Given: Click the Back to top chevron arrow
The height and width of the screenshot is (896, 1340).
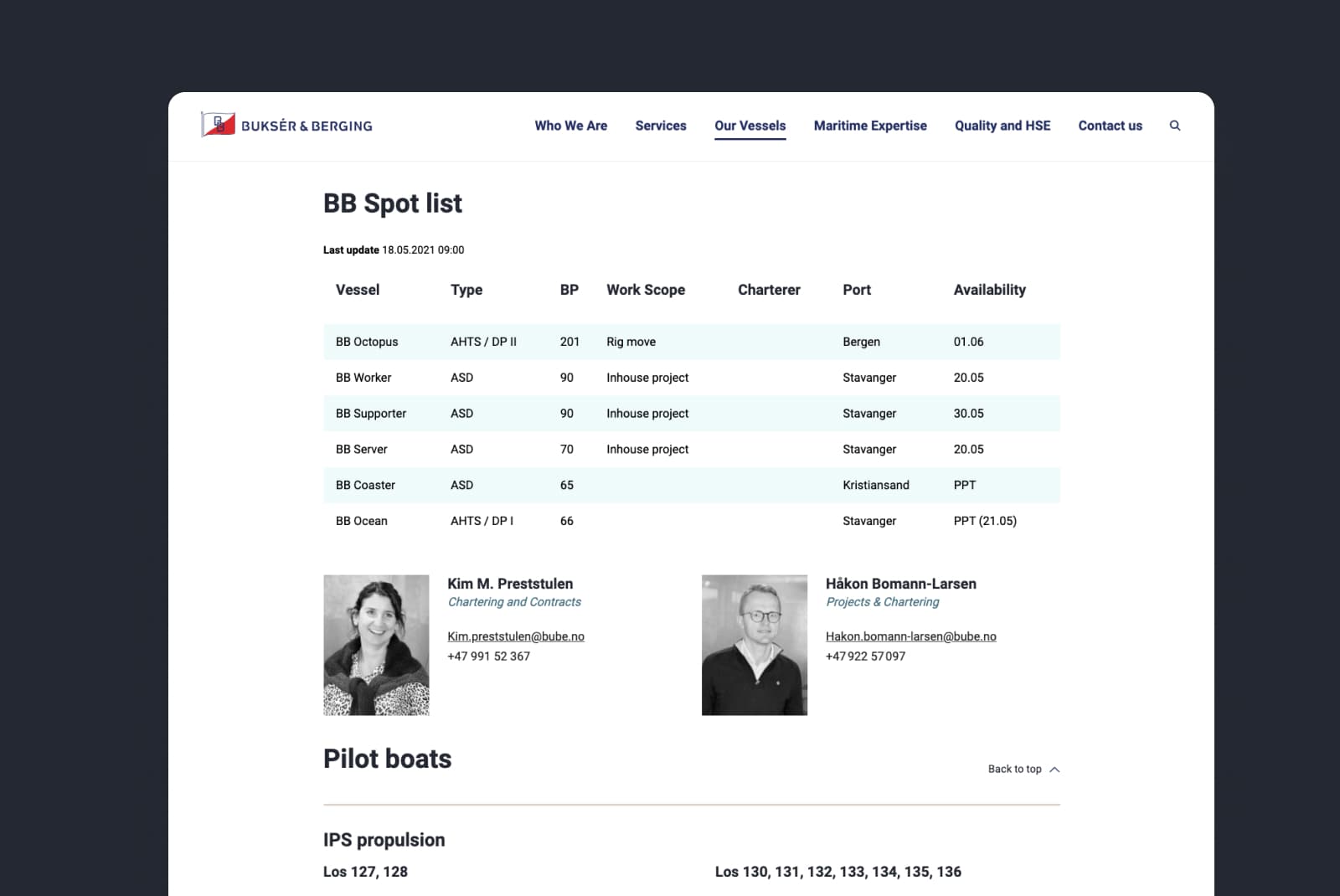Looking at the screenshot, I should 1054,770.
